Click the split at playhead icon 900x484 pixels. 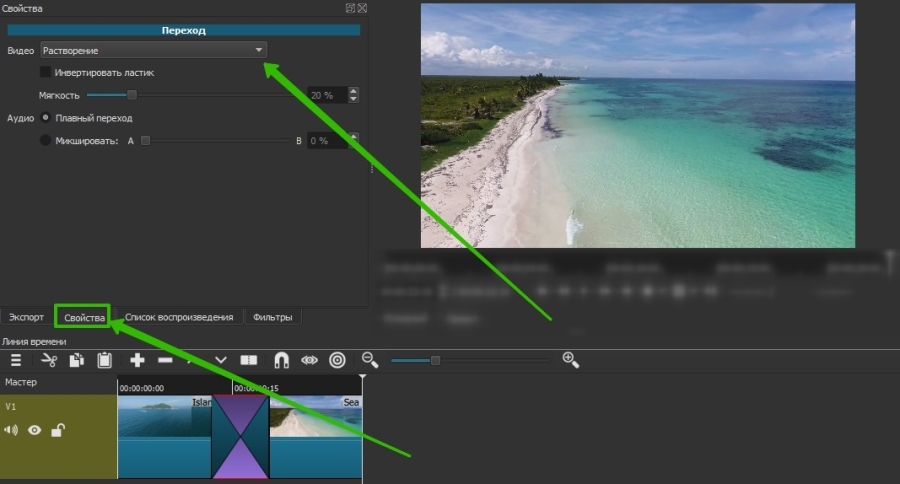click(x=249, y=360)
